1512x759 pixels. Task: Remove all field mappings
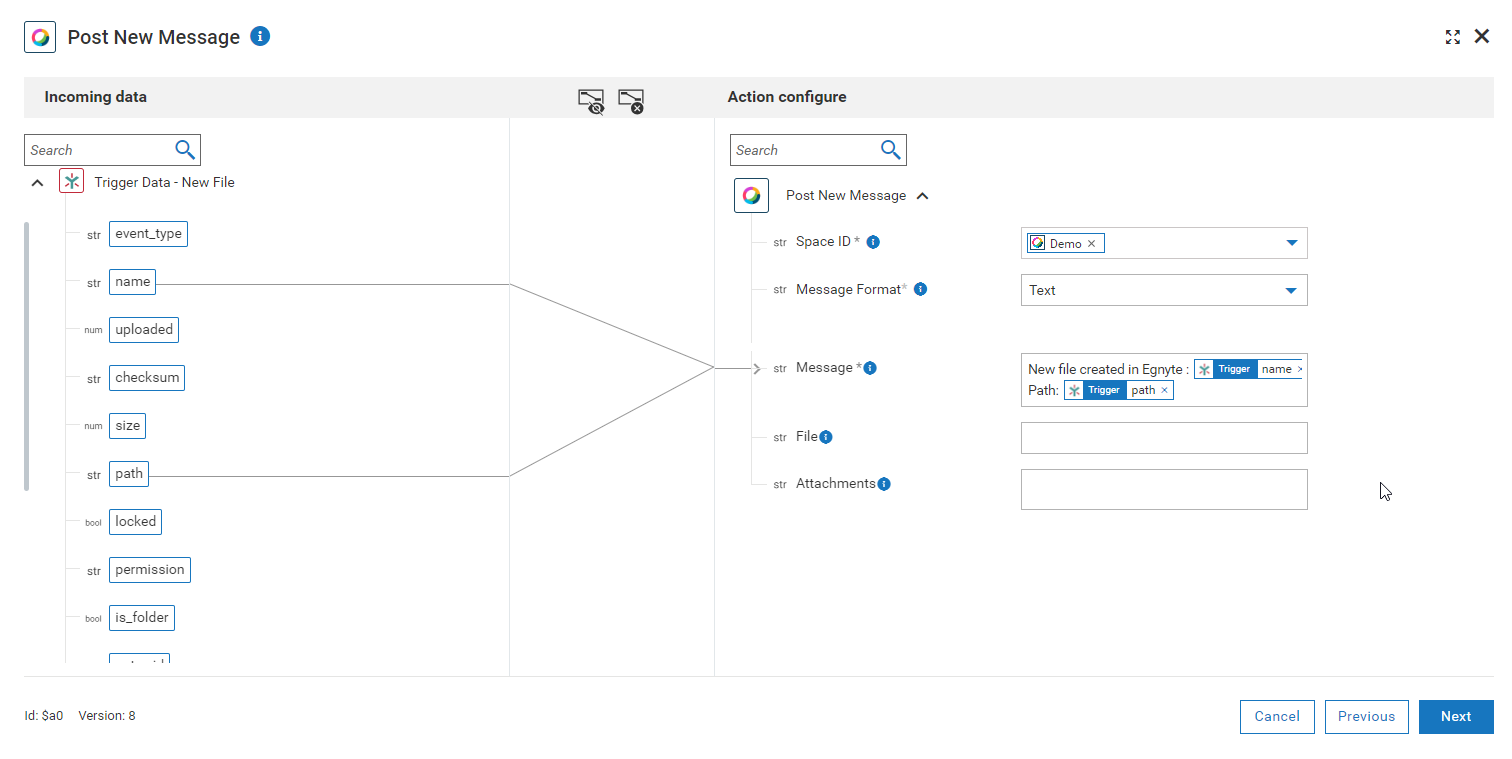pos(630,101)
